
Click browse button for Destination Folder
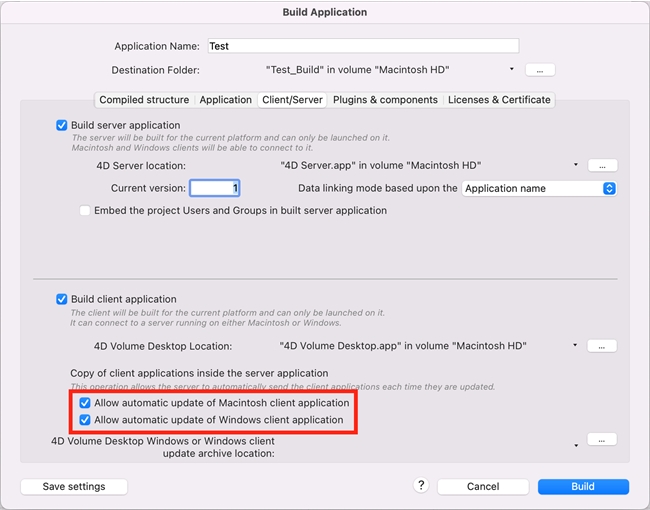(539, 70)
